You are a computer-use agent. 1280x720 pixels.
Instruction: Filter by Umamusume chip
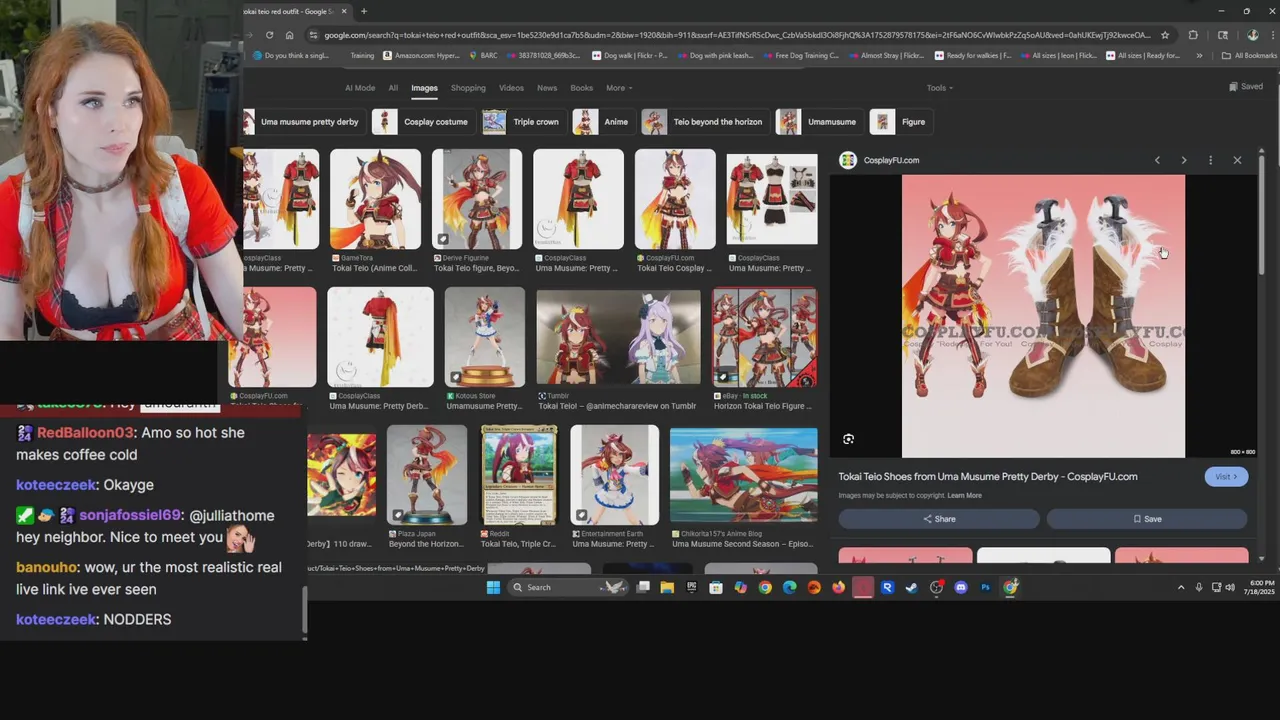[819, 122]
